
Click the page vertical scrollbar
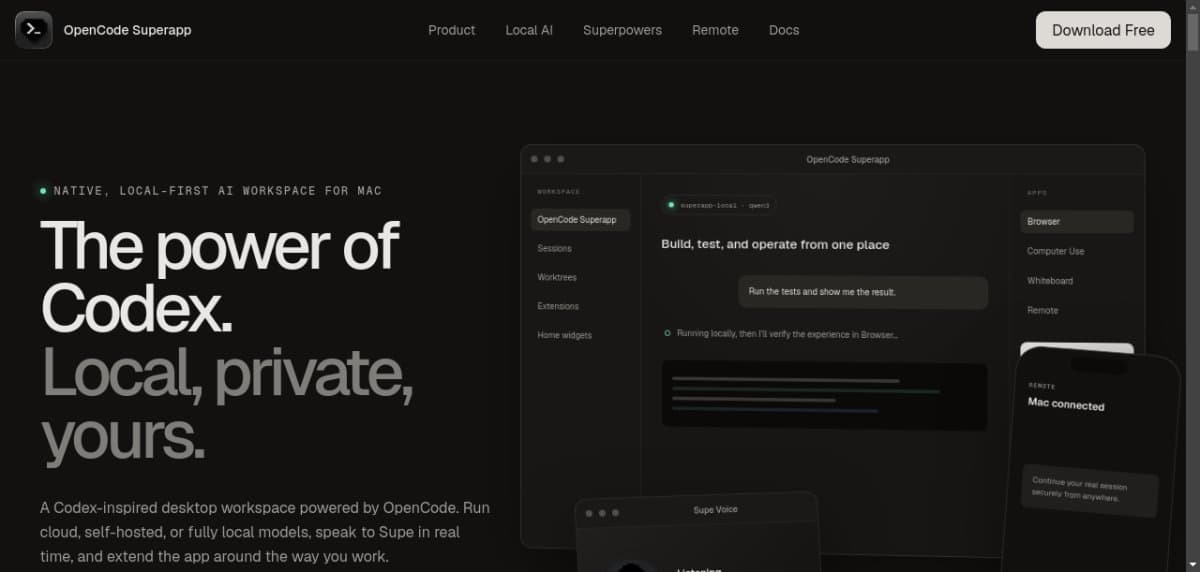point(1192,286)
